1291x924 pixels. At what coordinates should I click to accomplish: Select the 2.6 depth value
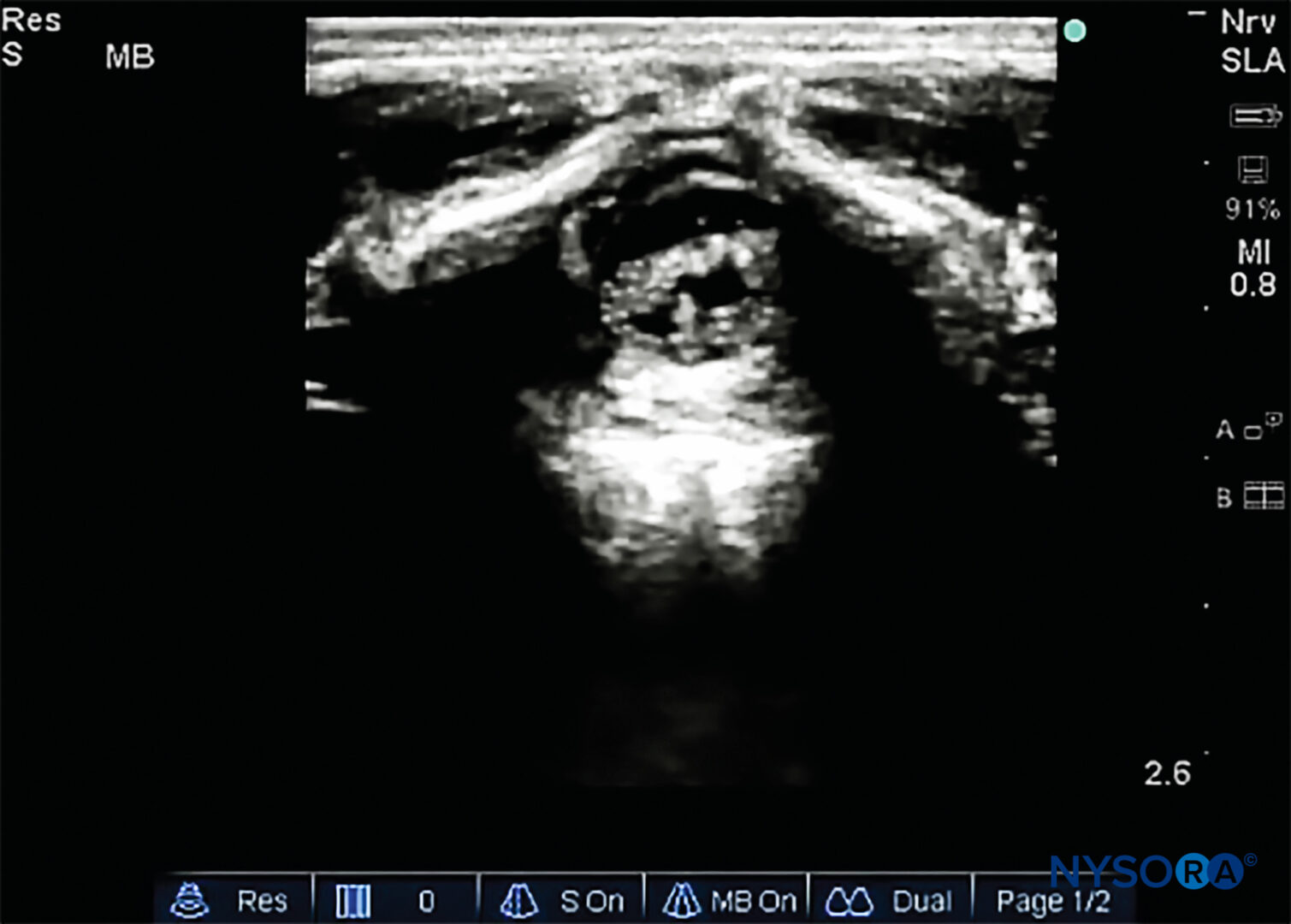(1167, 773)
